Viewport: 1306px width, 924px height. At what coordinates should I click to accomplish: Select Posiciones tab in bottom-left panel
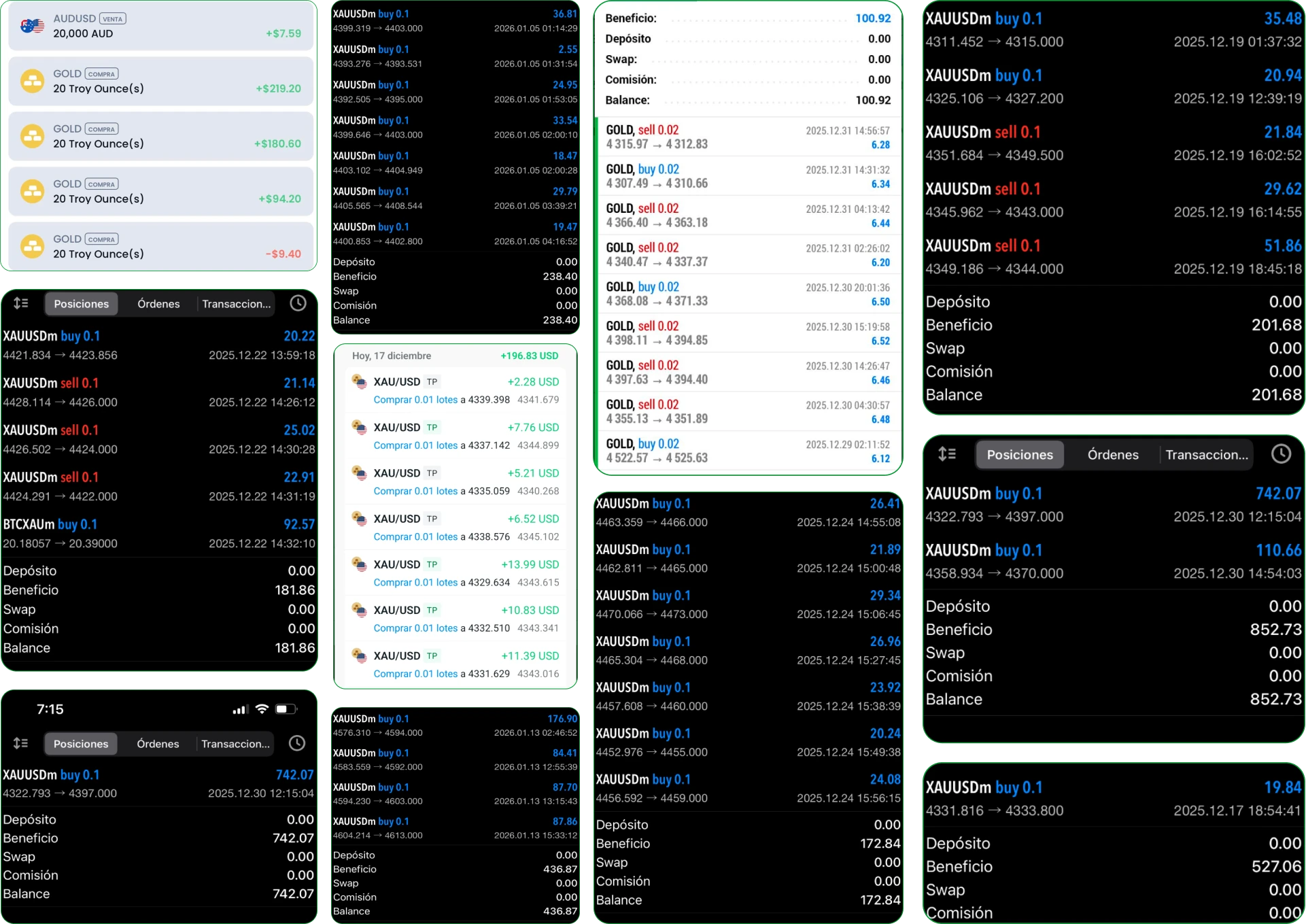pos(81,744)
